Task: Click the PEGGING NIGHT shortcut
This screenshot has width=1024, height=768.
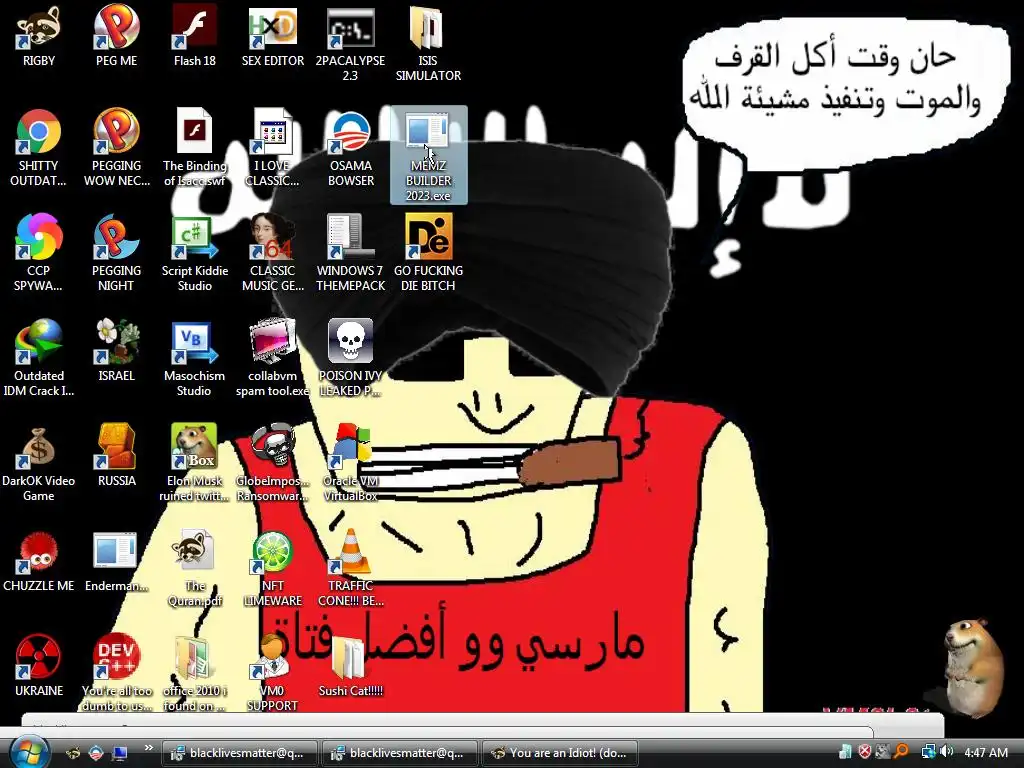Action: coord(116,253)
